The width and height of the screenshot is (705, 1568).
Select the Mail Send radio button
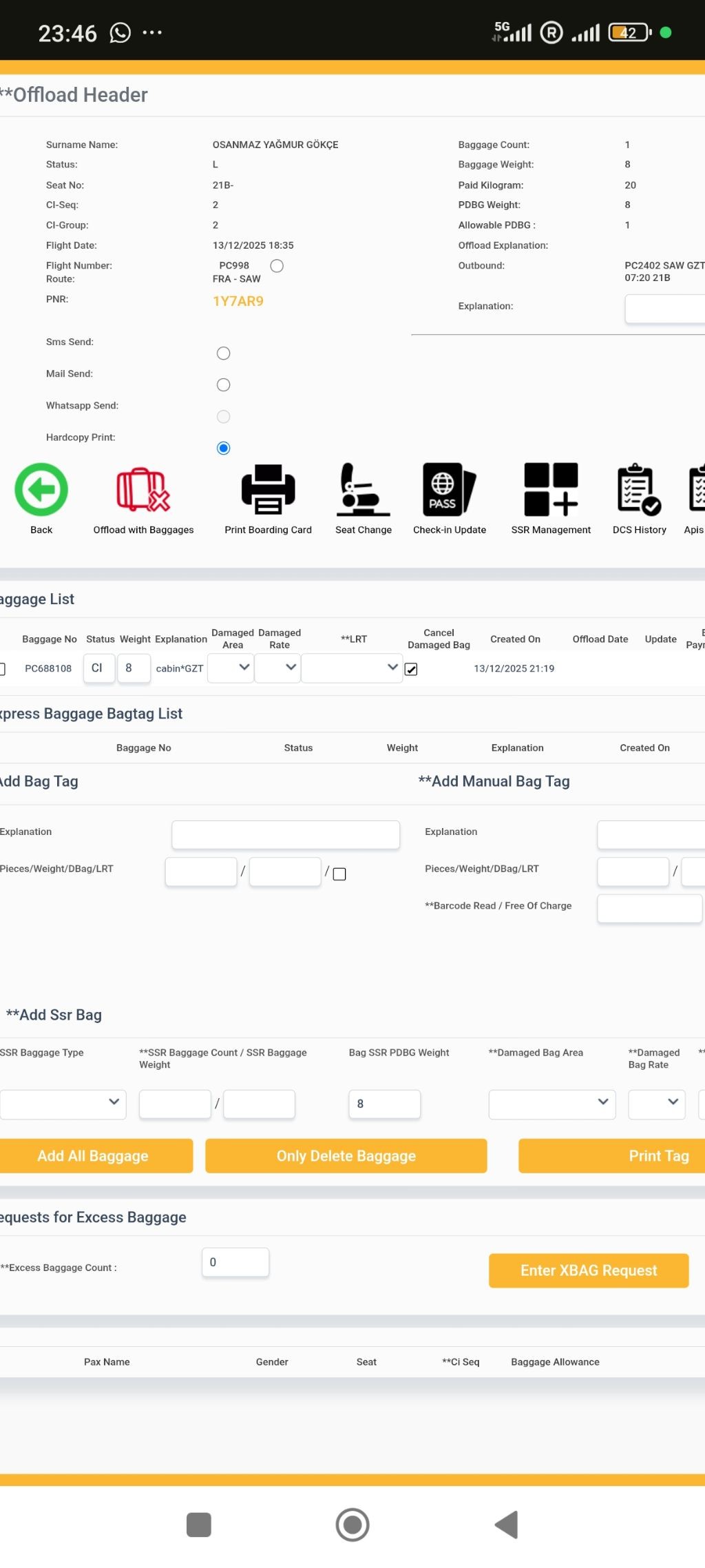[x=223, y=385]
